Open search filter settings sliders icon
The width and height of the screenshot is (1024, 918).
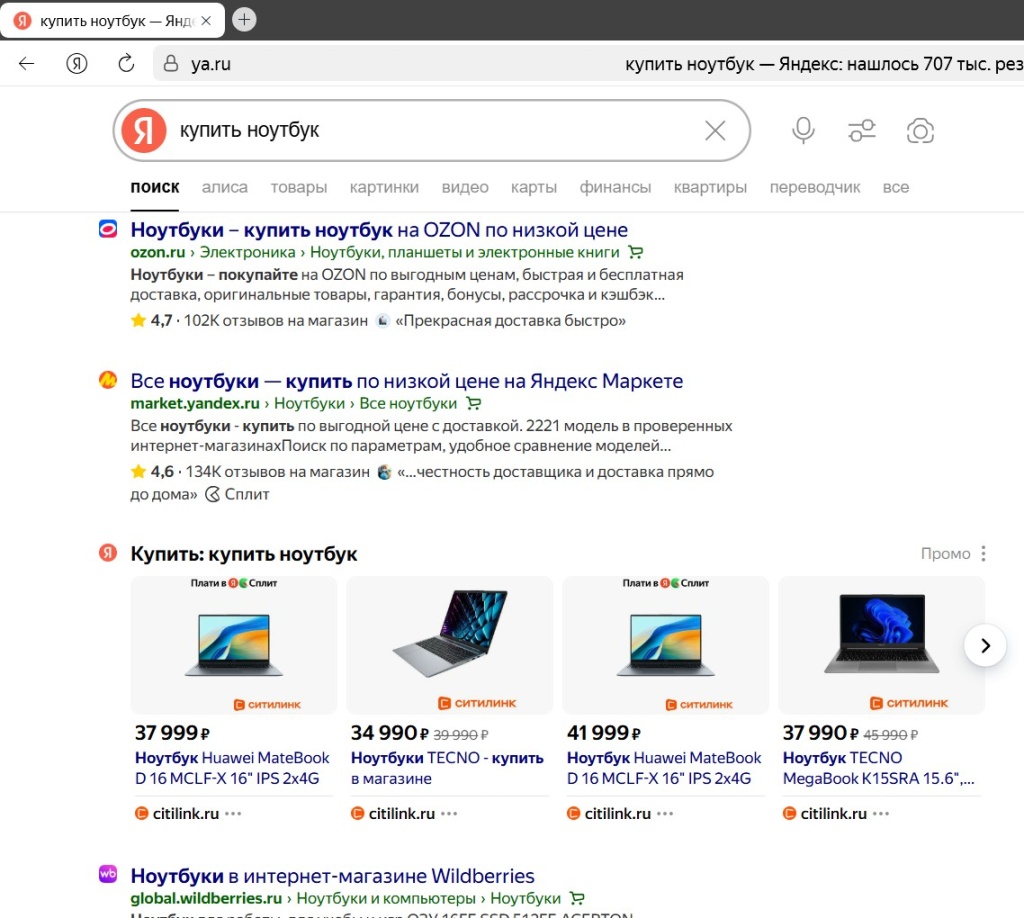coord(861,131)
